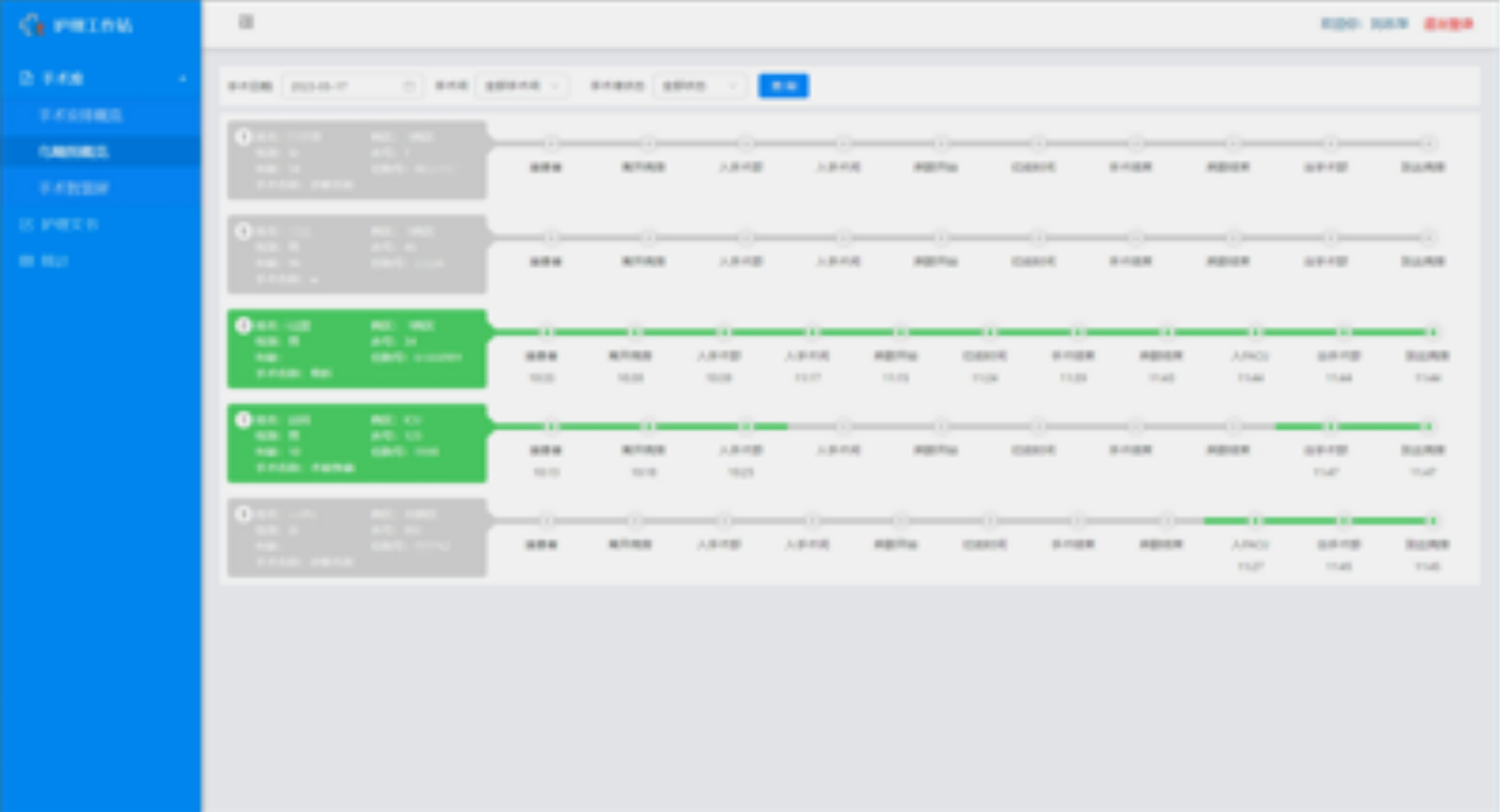Open the first submenu item under operating room
The width and height of the screenshot is (1500, 812).
[x=80, y=116]
